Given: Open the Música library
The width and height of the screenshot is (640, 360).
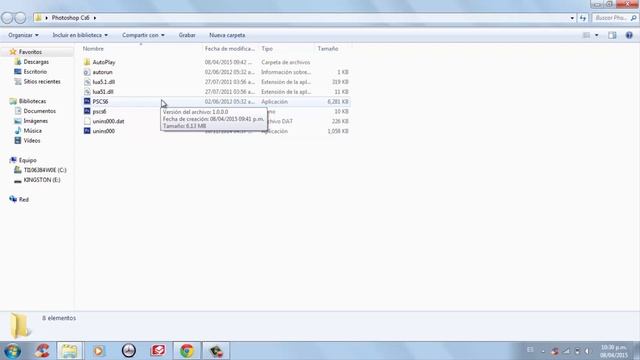Looking at the screenshot, I should tap(32, 131).
